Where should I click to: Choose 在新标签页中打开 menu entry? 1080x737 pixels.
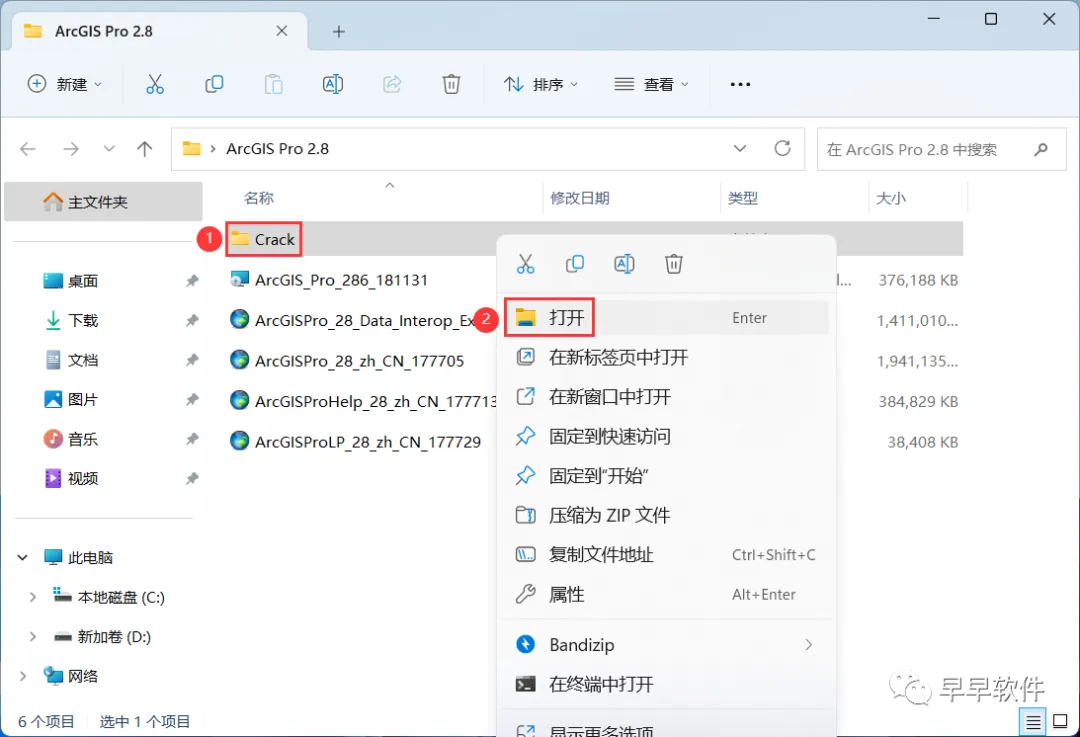pyautogui.click(x=666, y=357)
